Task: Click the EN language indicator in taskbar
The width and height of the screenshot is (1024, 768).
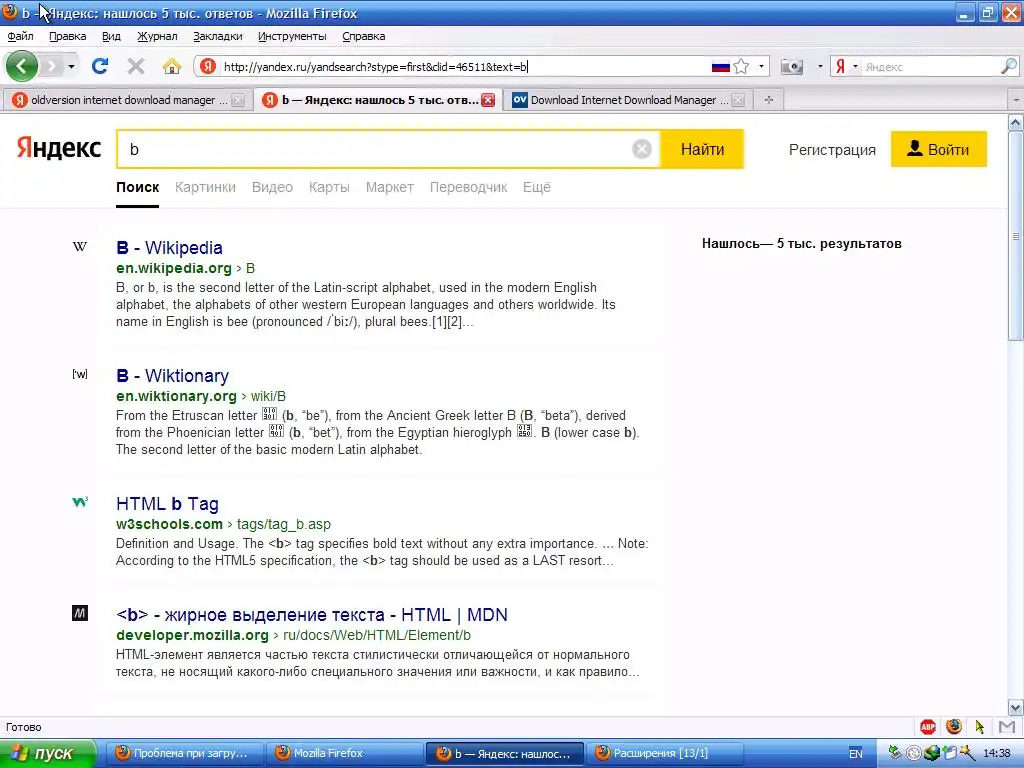Action: pyautogui.click(x=856, y=754)
